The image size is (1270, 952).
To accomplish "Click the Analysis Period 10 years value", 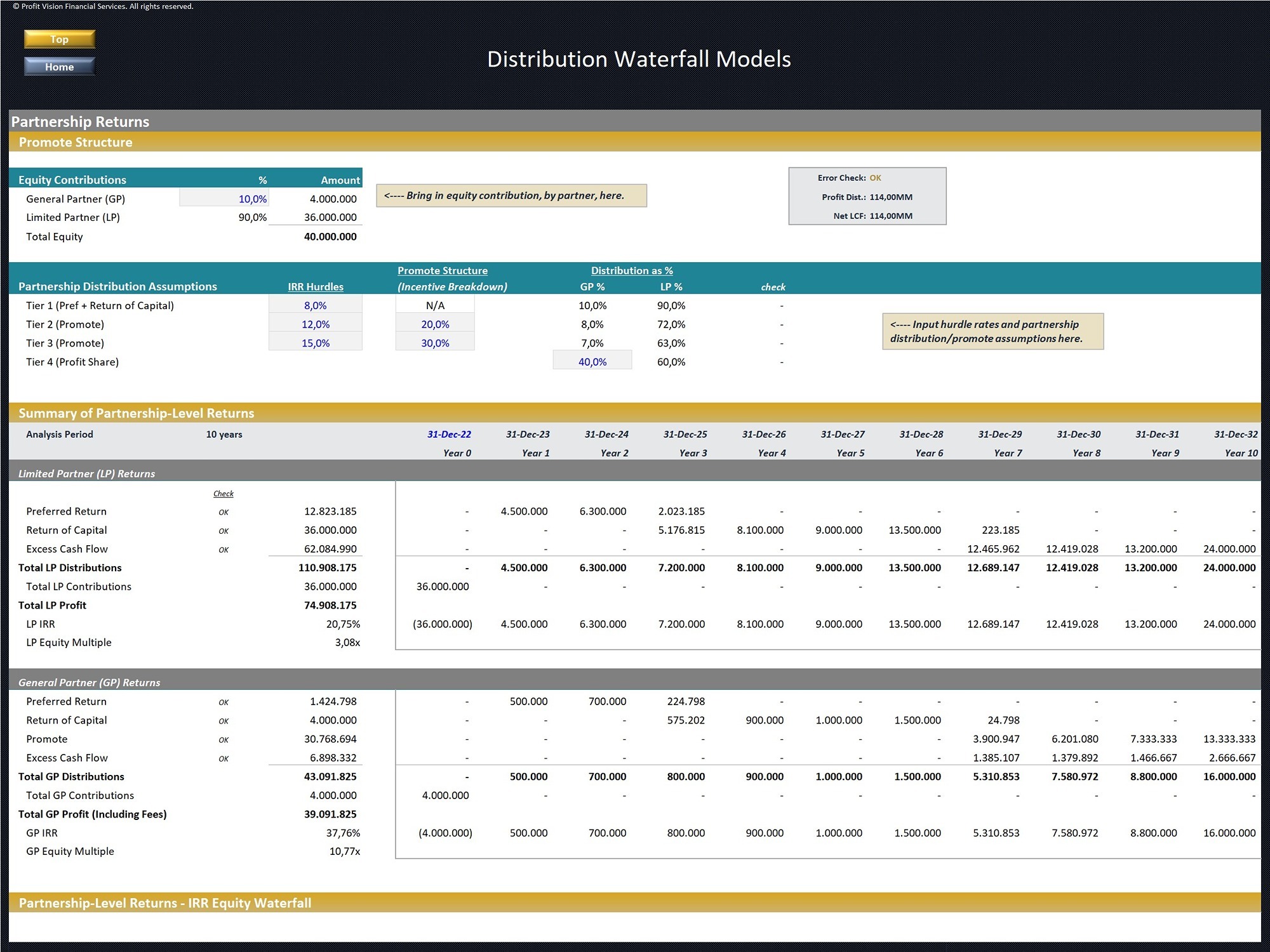I will (224, 434).
